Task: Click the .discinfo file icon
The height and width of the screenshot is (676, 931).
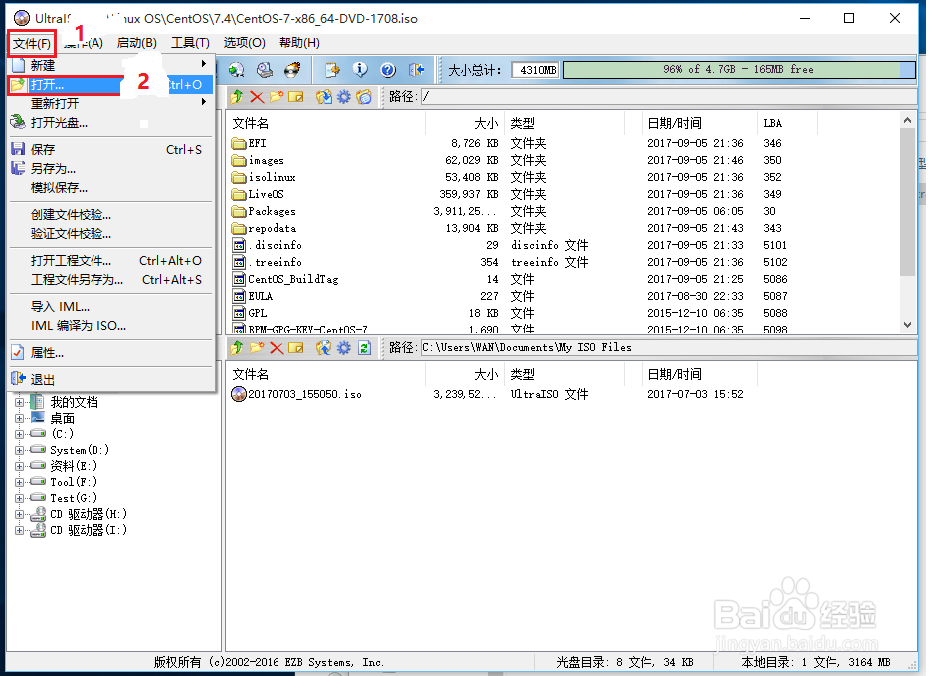Action: click(239, 245)
